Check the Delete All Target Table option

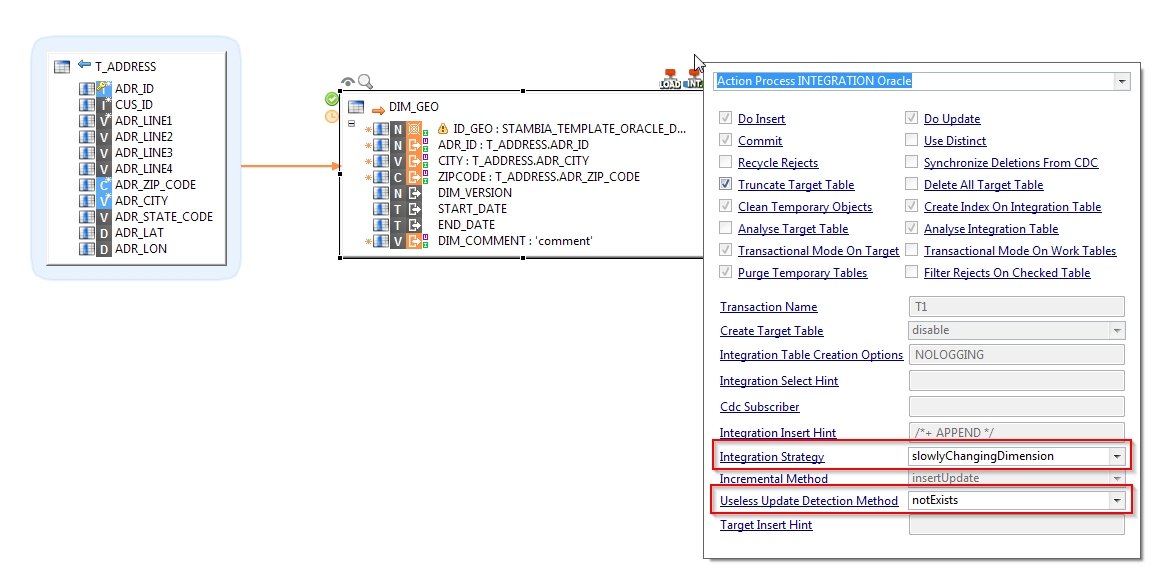coord(911,185)
